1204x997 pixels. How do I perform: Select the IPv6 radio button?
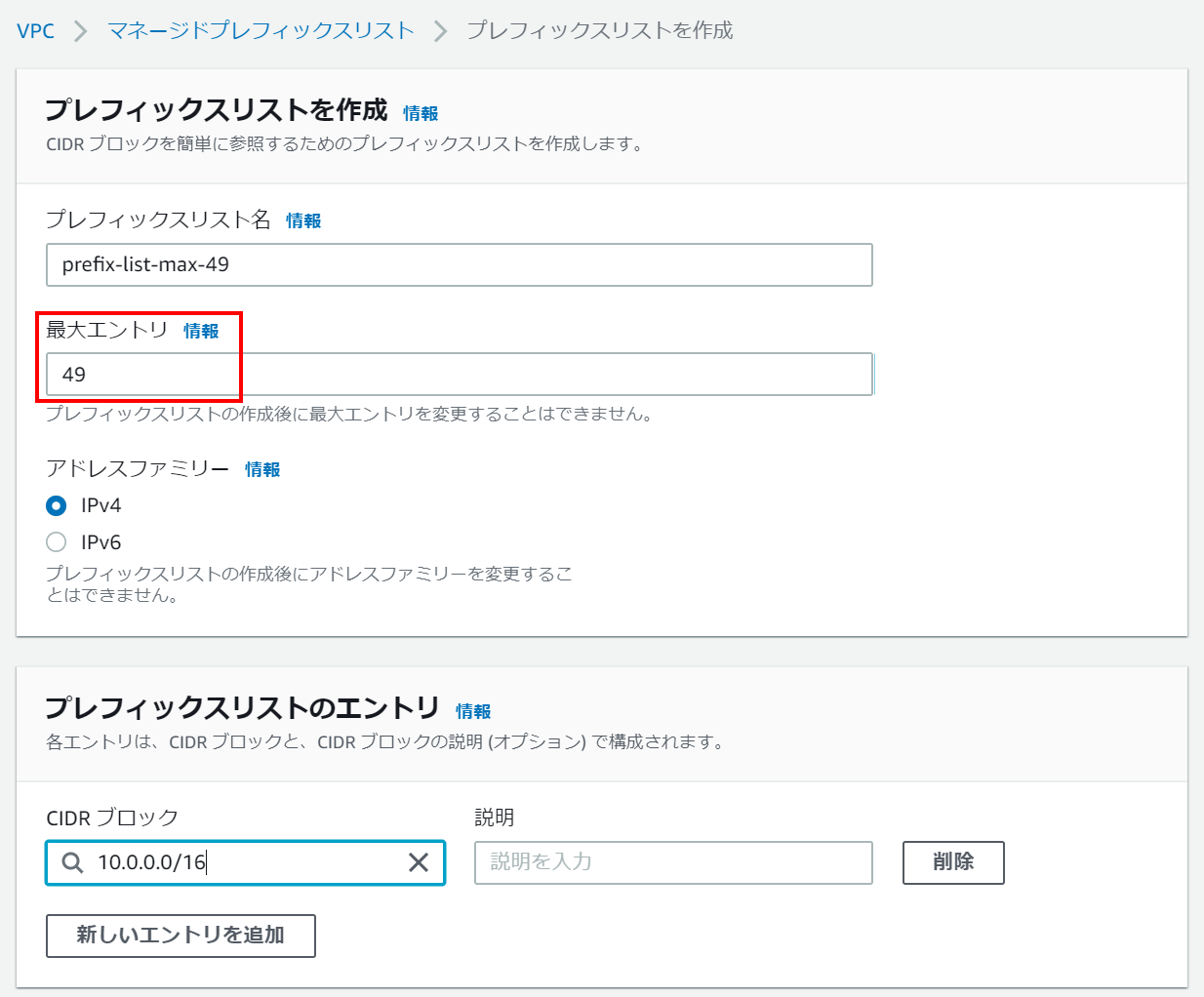tap(57, 542)
